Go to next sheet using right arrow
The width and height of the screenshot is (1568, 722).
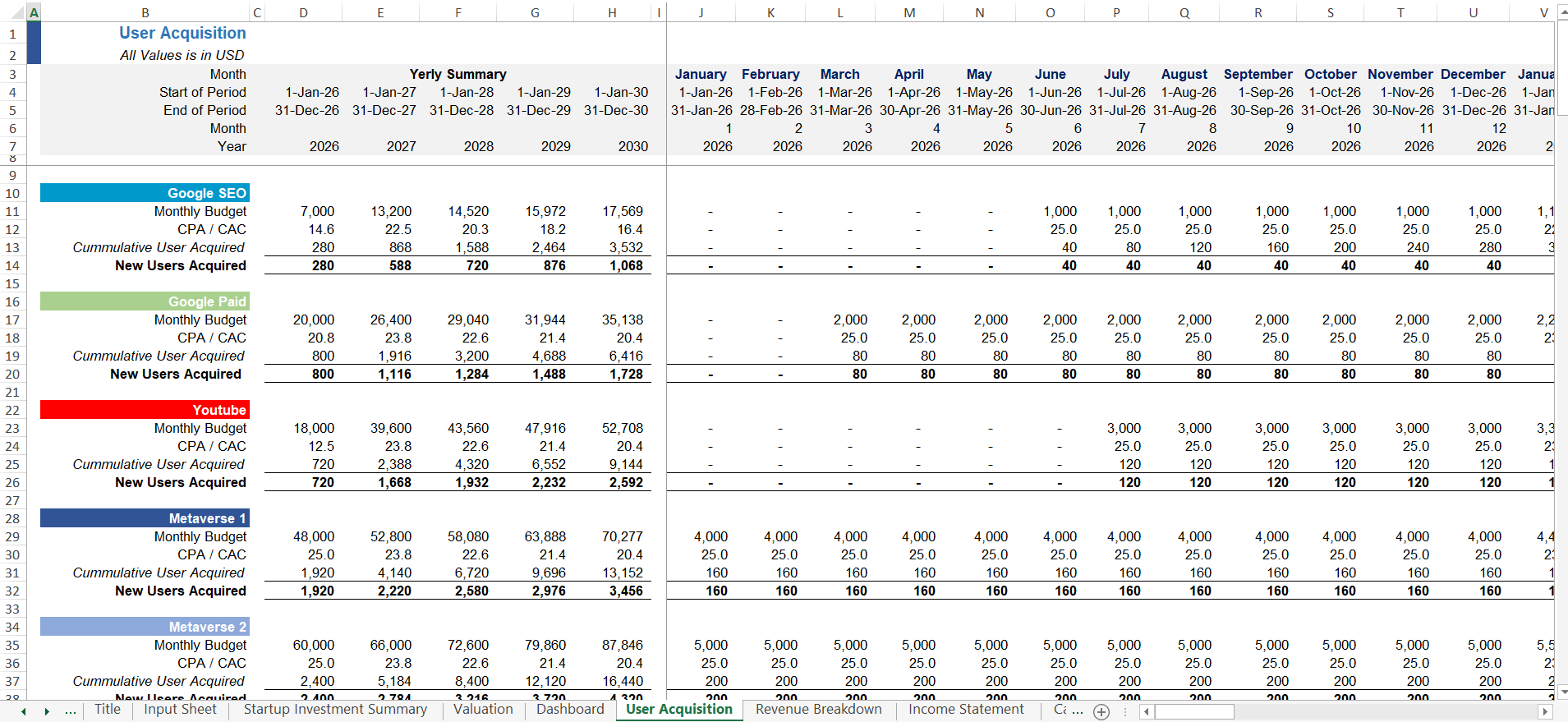(47, 711)
